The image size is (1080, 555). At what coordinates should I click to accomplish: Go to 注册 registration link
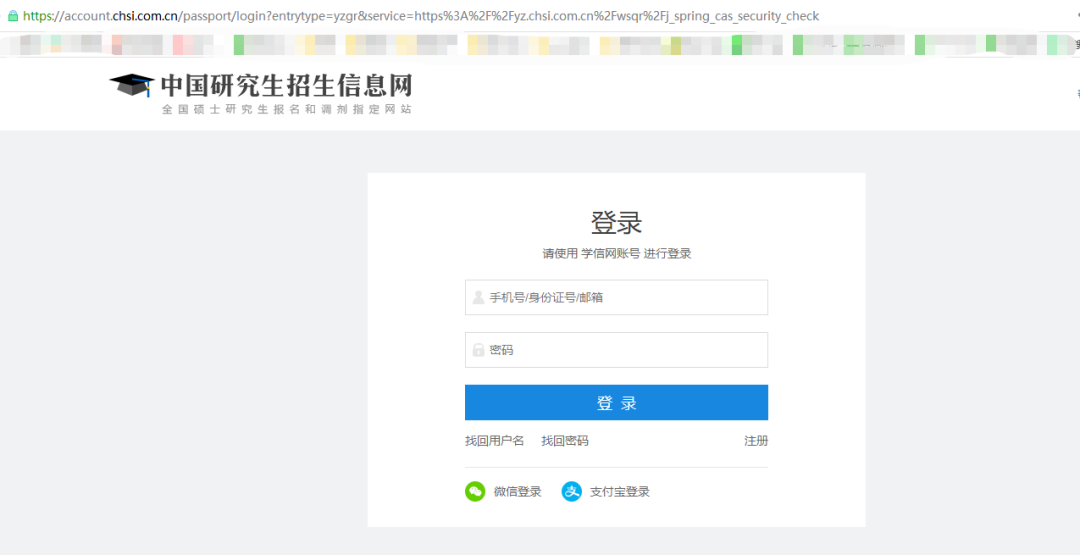click(756, 441)
